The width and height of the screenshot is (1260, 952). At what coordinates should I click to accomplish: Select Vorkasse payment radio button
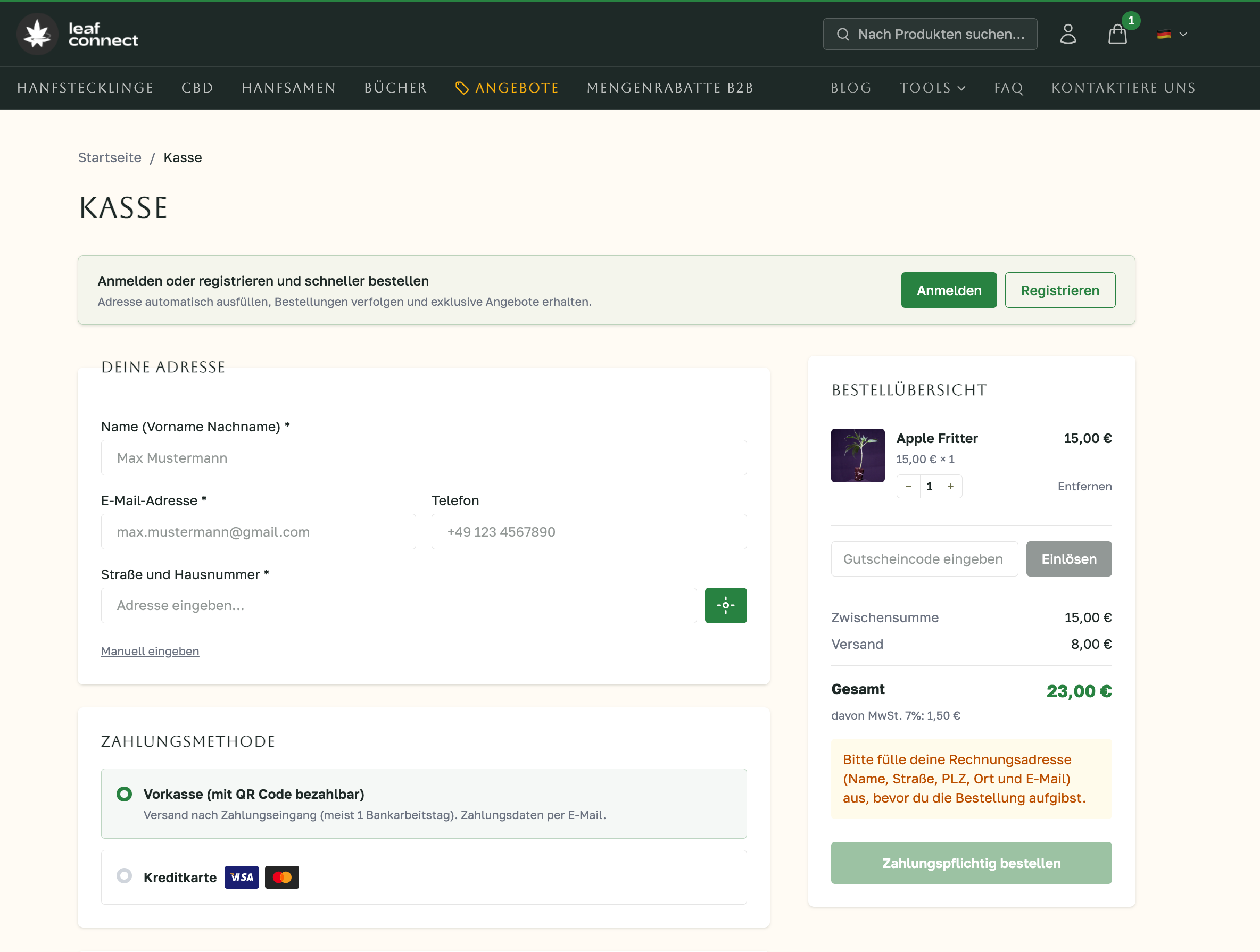[x=124, y=794]
